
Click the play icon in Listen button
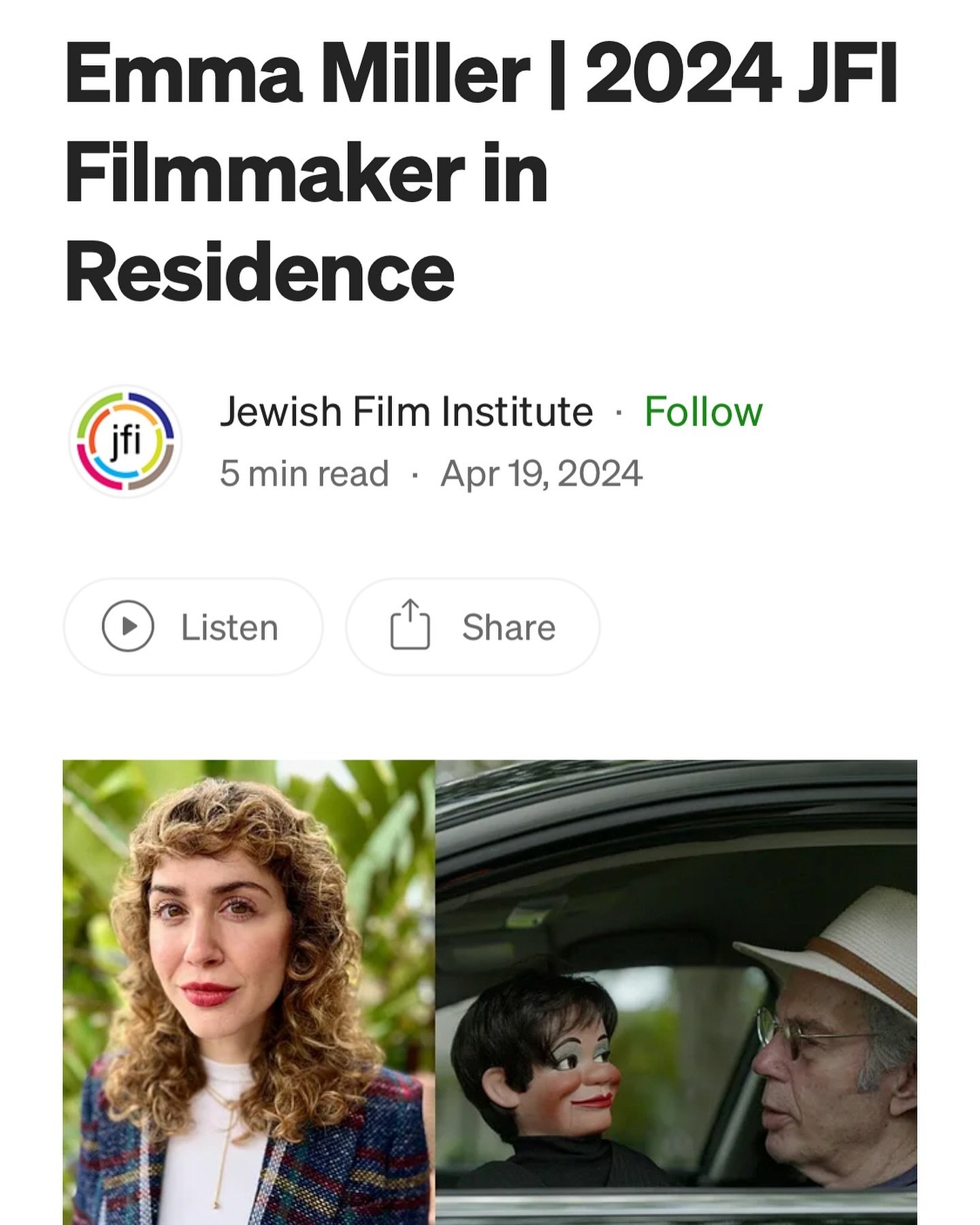tap(127, 626)
